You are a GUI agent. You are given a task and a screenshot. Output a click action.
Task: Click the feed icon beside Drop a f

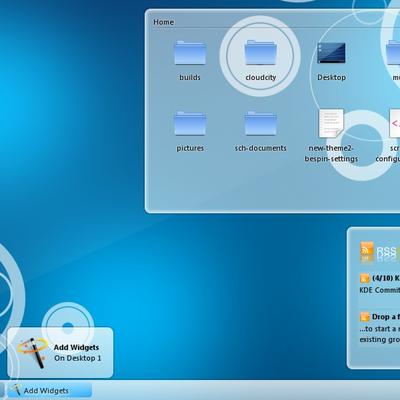(x=365, y=317)
